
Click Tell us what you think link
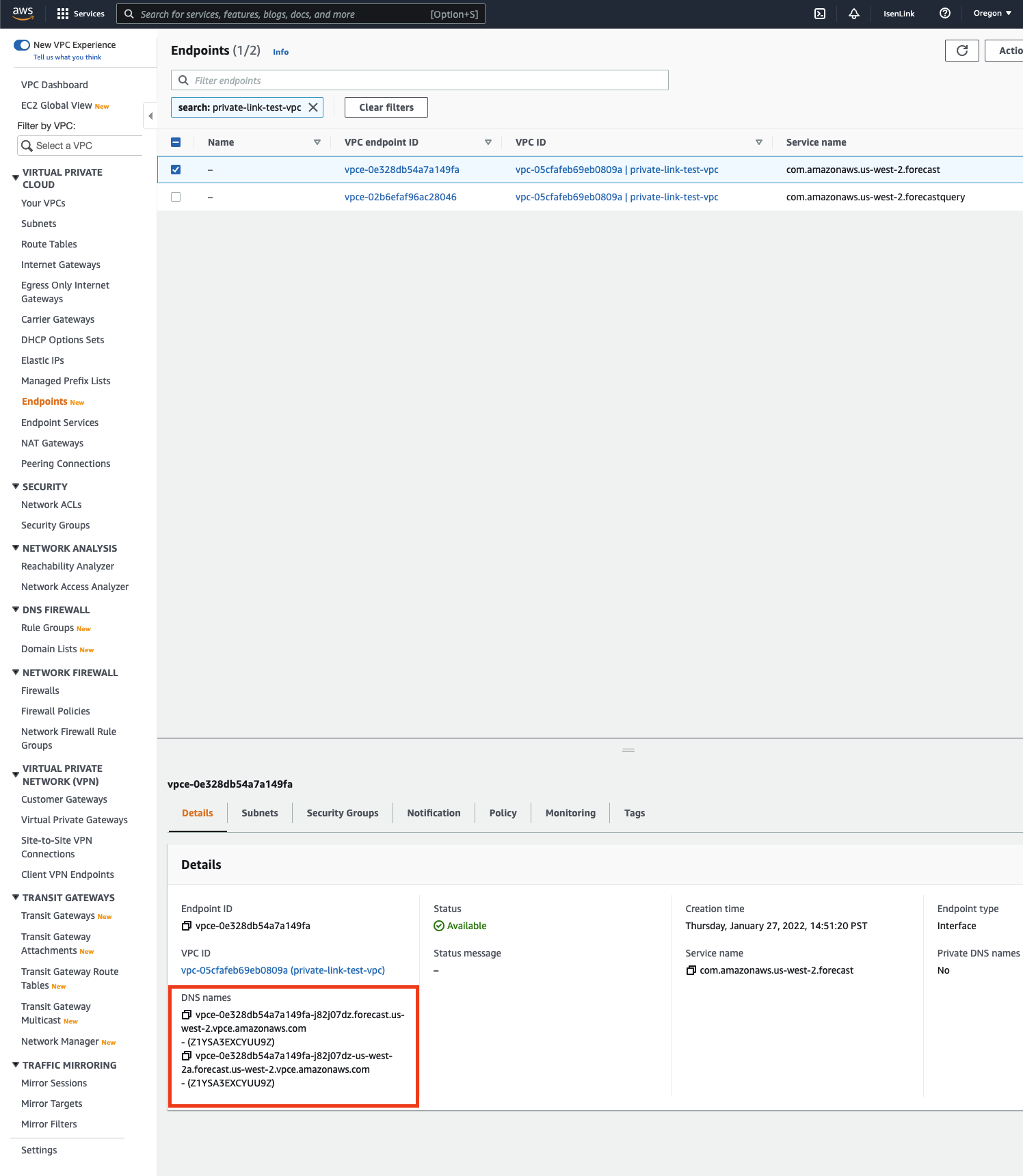pyautogui.click(x=67, y=57)
